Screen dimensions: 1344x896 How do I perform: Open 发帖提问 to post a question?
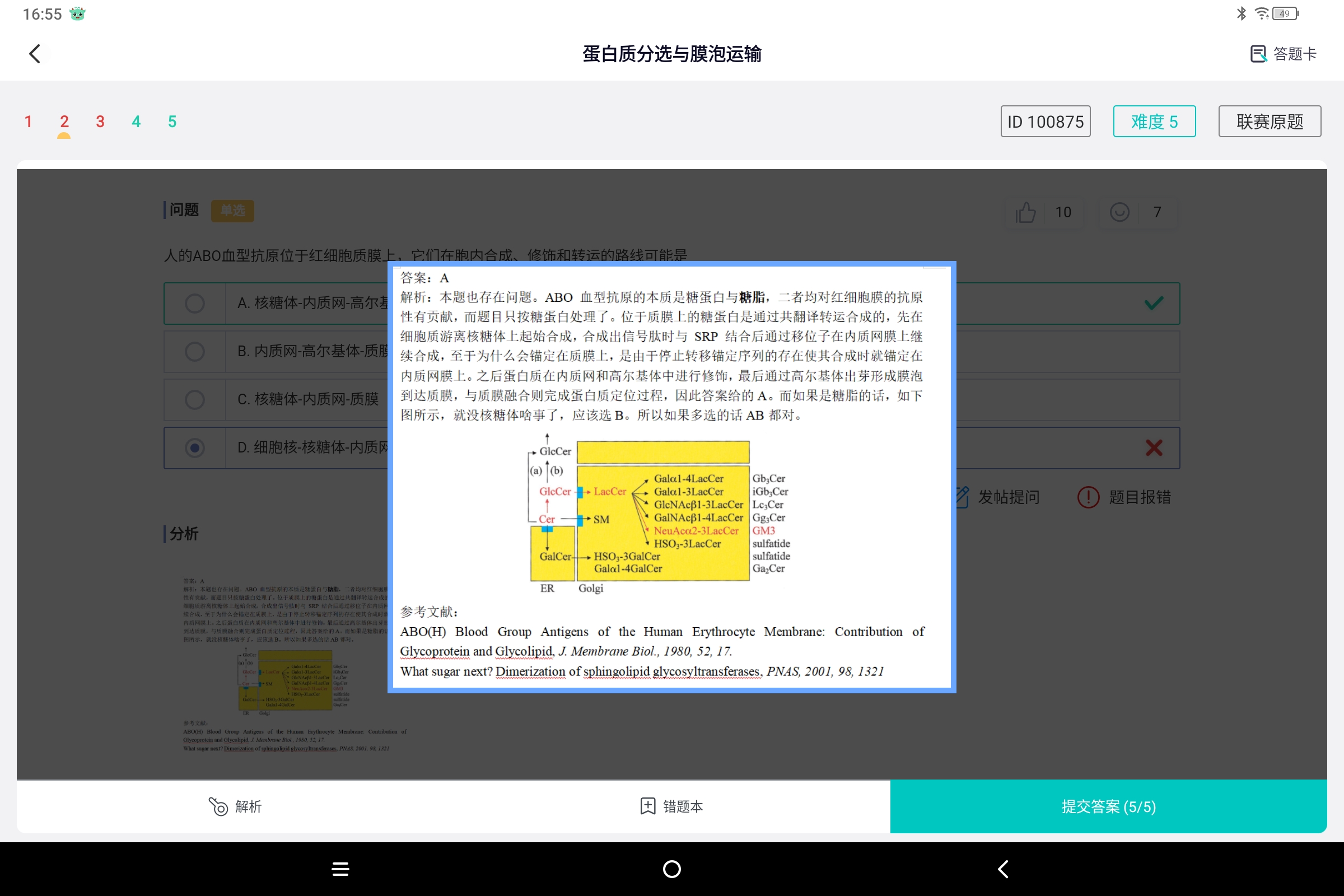coord(997,497)
